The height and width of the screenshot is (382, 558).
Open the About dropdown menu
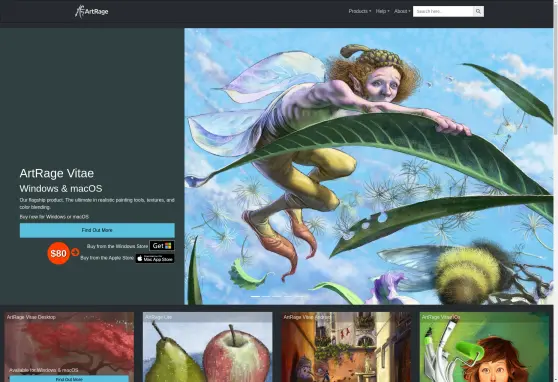pos(402,11)
